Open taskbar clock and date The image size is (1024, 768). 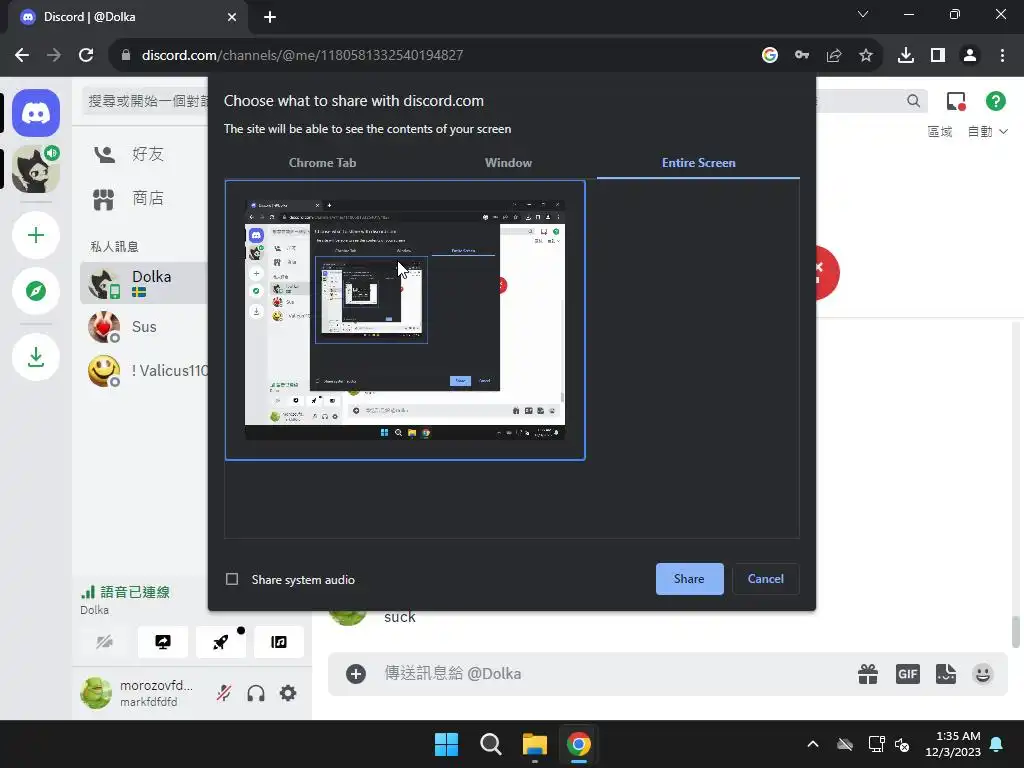[x=953, y=744]
